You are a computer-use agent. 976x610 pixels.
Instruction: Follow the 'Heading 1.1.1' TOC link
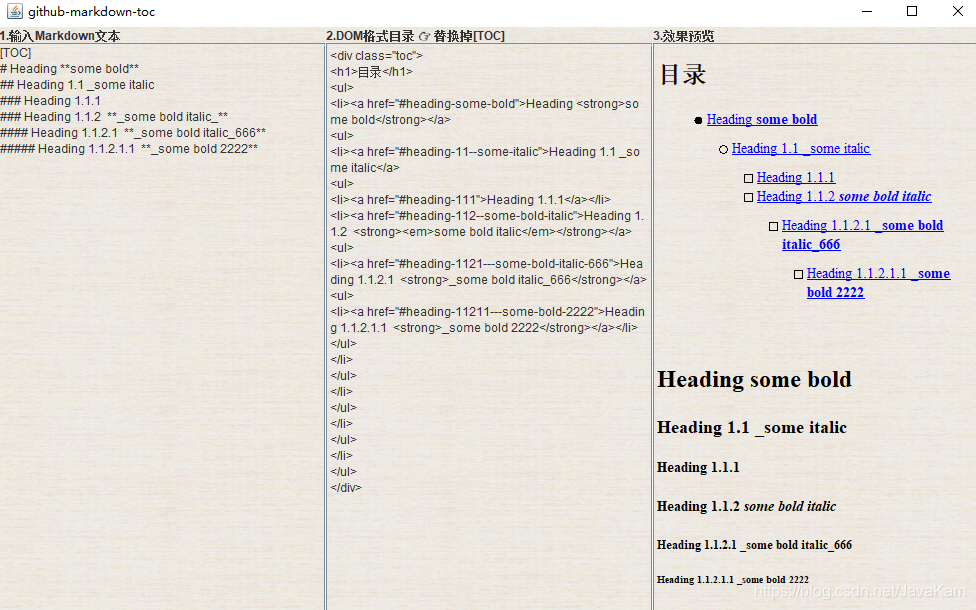[x=795, y=178]
